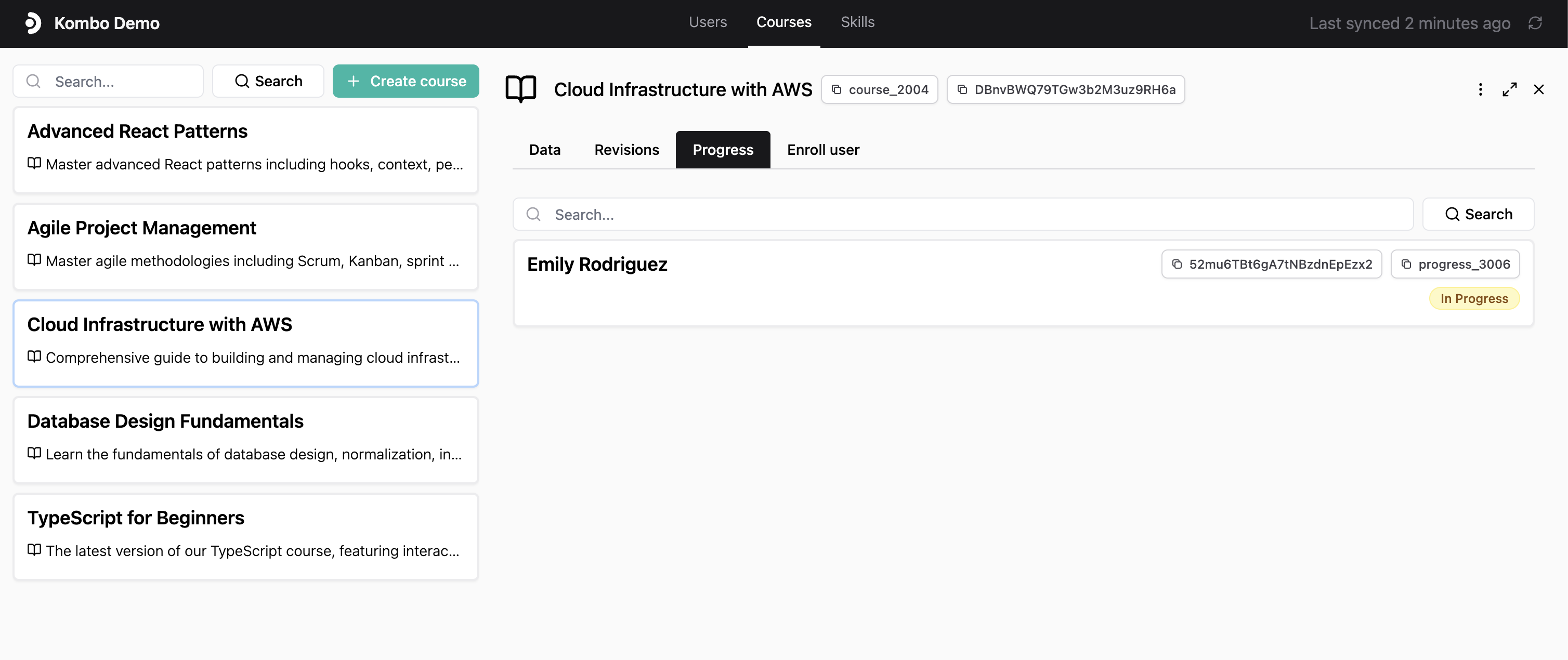This screenshot has width=1568, height=660.
Task: Click the In Progress status badge
Action: tap(1474, 299)
